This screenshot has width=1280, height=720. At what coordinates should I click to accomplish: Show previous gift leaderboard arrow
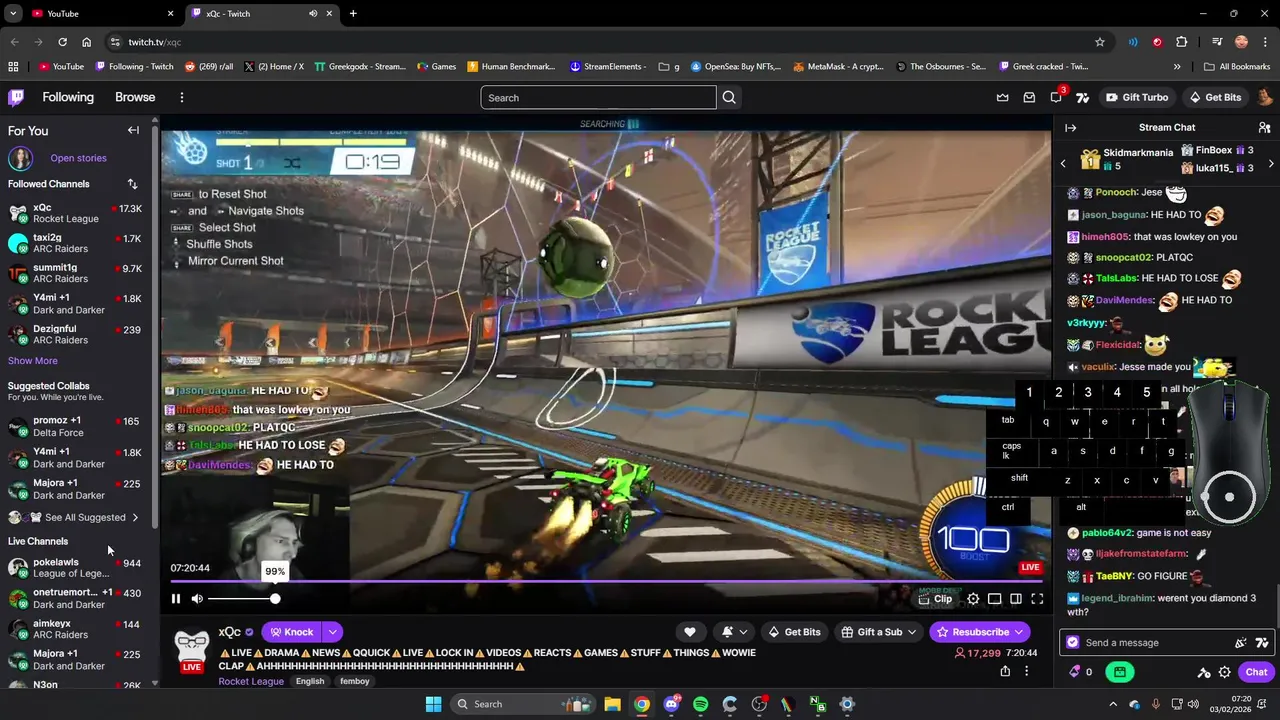tap(1063, 163)
